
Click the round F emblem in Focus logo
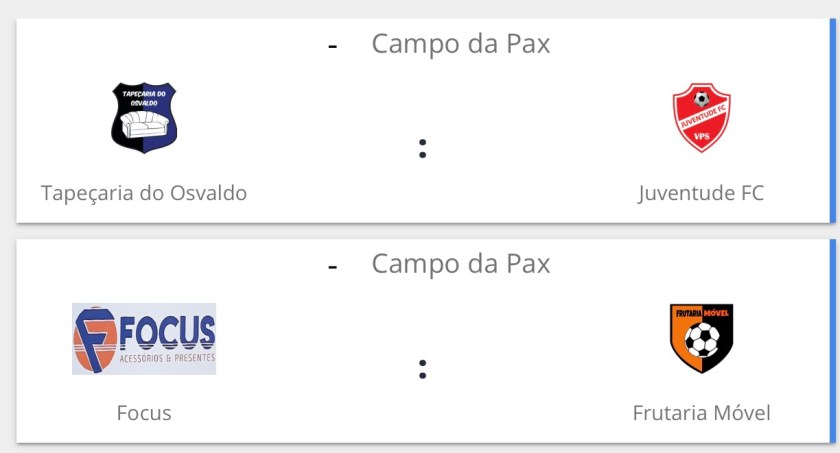point(93,339)
